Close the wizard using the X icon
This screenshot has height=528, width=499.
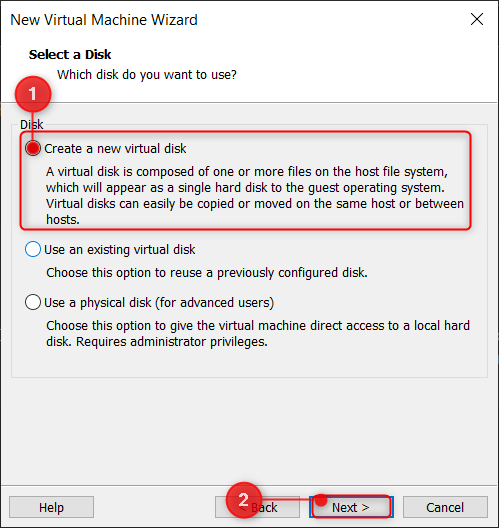[x=477, y=19]
